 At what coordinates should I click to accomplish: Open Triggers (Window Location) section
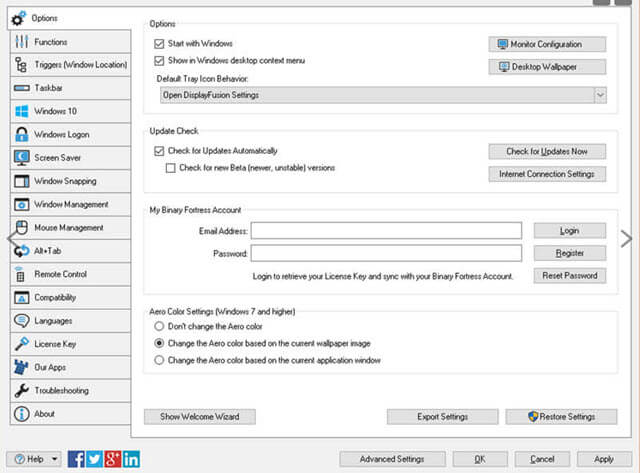coord(70,65)
